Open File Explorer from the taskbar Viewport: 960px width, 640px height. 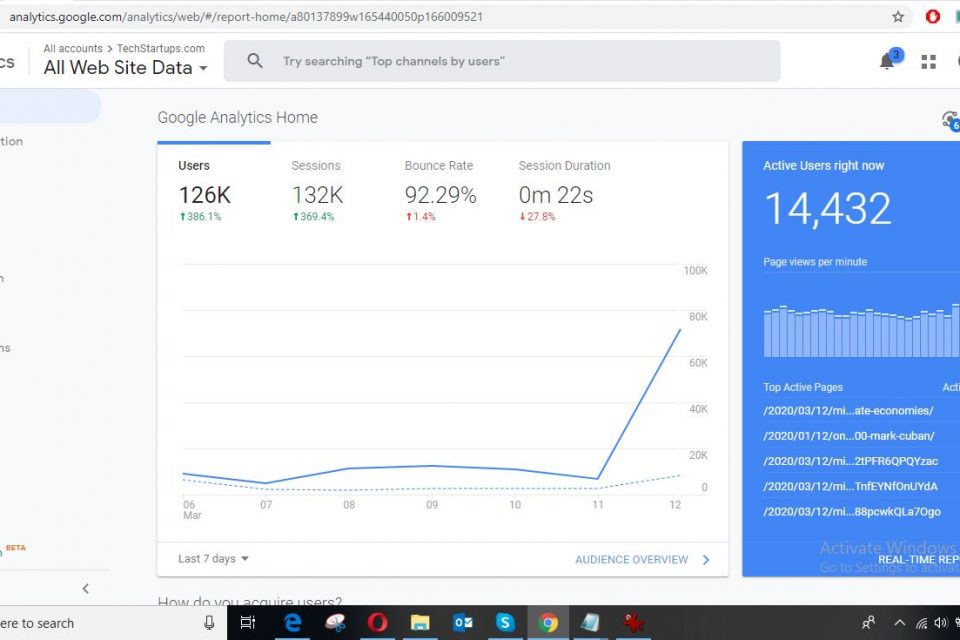coord(420,622)
